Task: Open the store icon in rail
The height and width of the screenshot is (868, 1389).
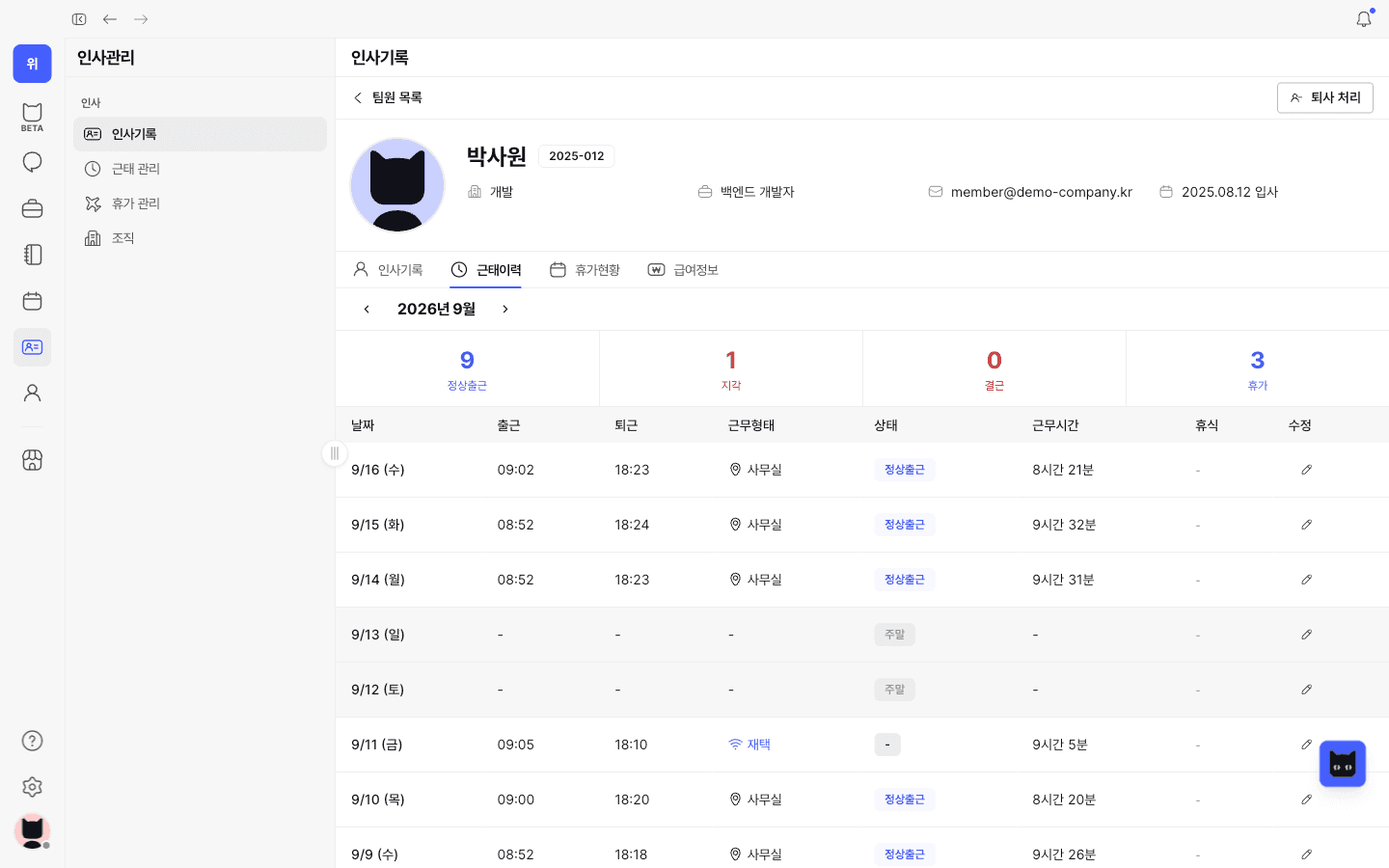Action: 32,460
